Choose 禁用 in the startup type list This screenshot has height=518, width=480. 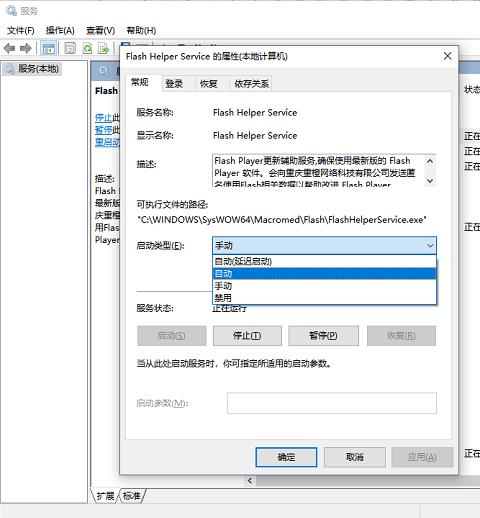[x=324, y=298]
